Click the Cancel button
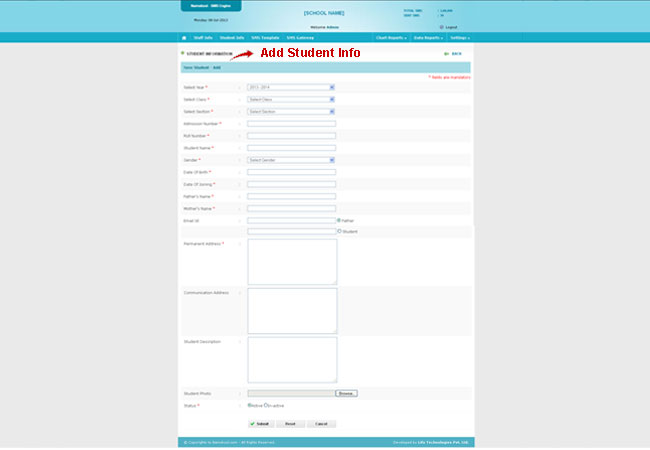The height and width of the screenshot is (450, 650). (321, 424)
